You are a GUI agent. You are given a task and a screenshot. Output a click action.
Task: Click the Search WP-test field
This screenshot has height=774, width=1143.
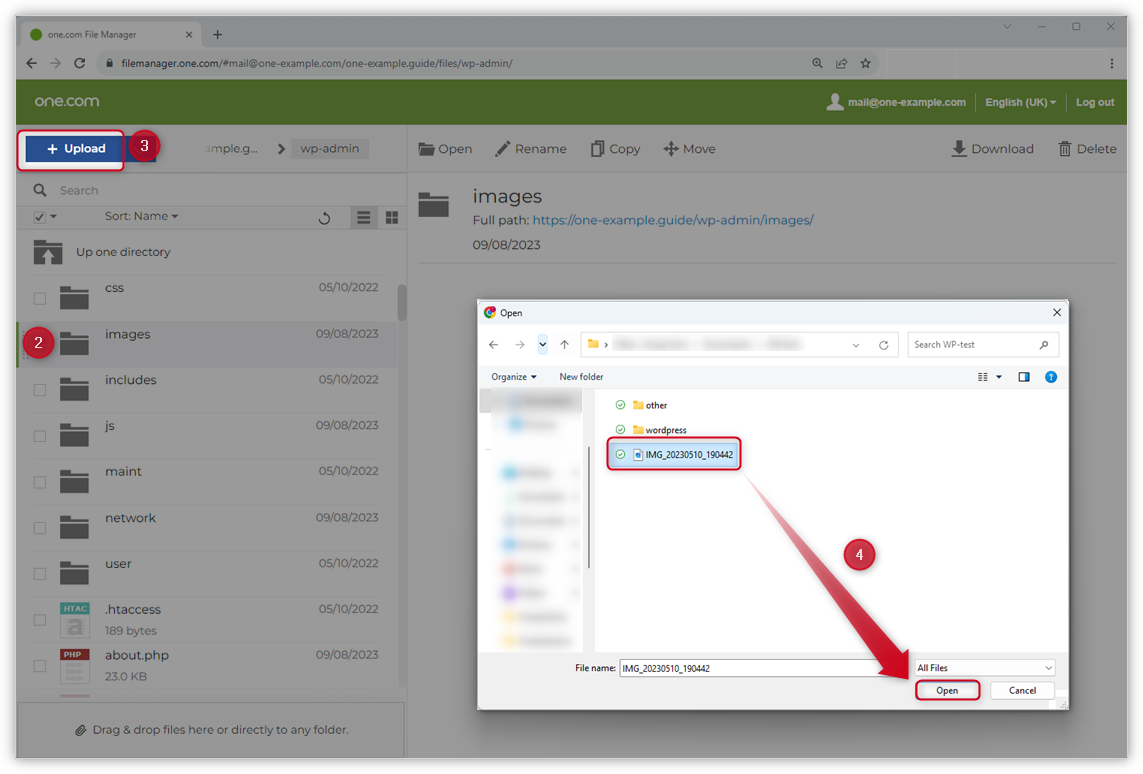coord(975,345)
